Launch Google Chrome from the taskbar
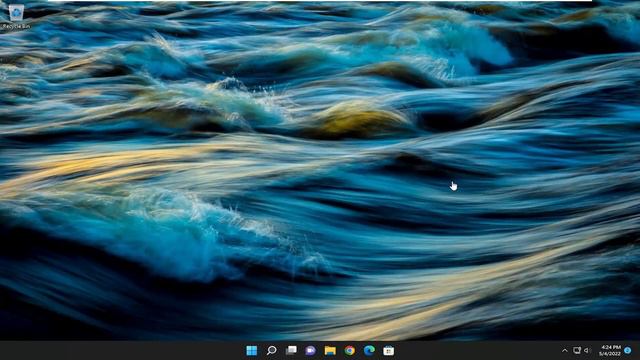Screen dimensions: 640x360 tap(349, 350)
